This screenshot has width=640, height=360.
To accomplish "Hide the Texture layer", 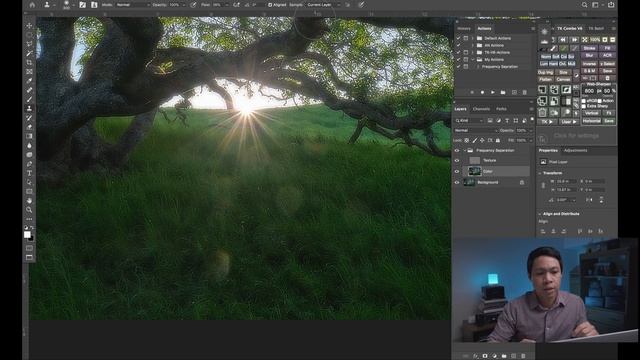I will click(457, 160).
